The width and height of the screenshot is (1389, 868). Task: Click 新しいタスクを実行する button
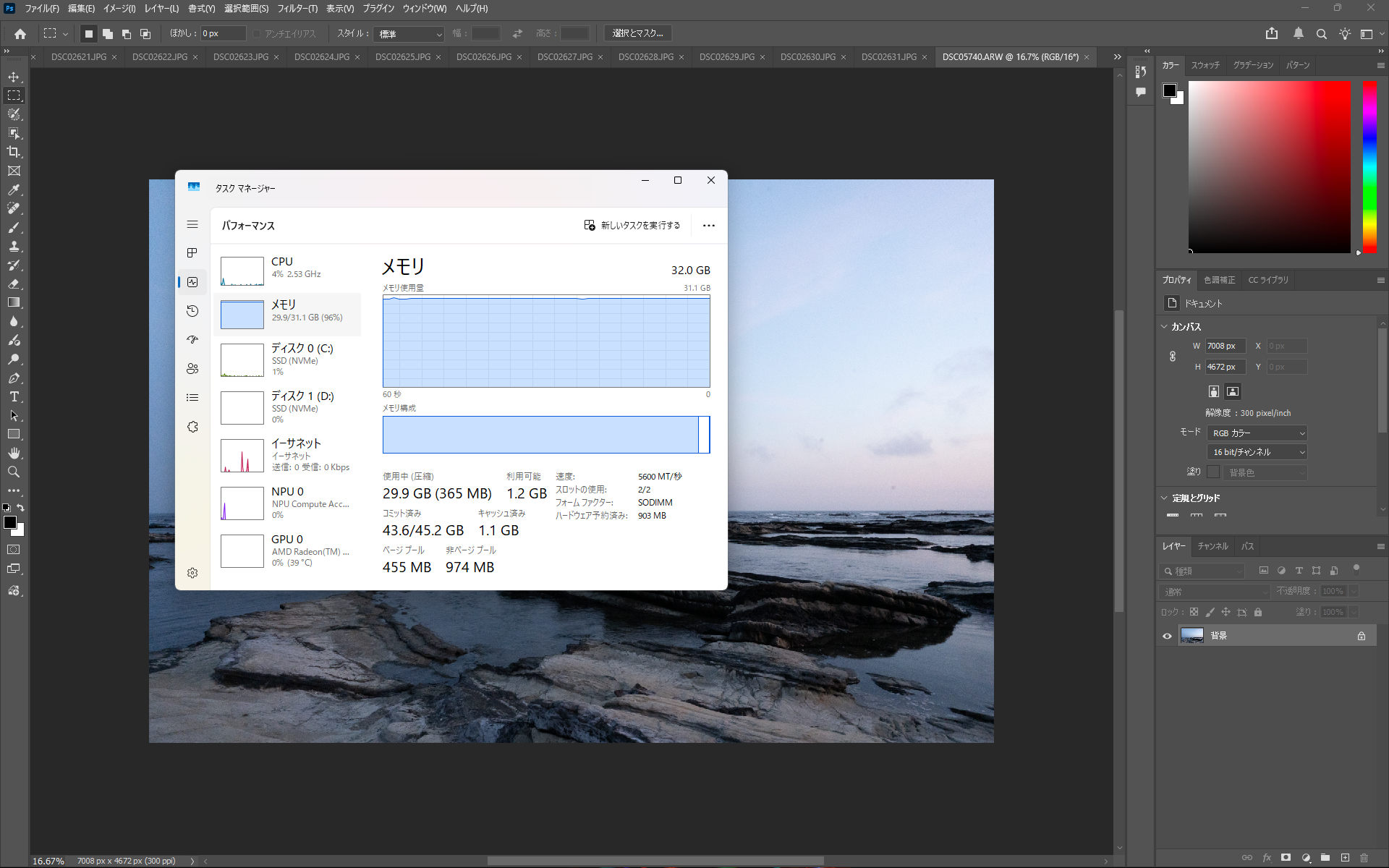(632, 226)
